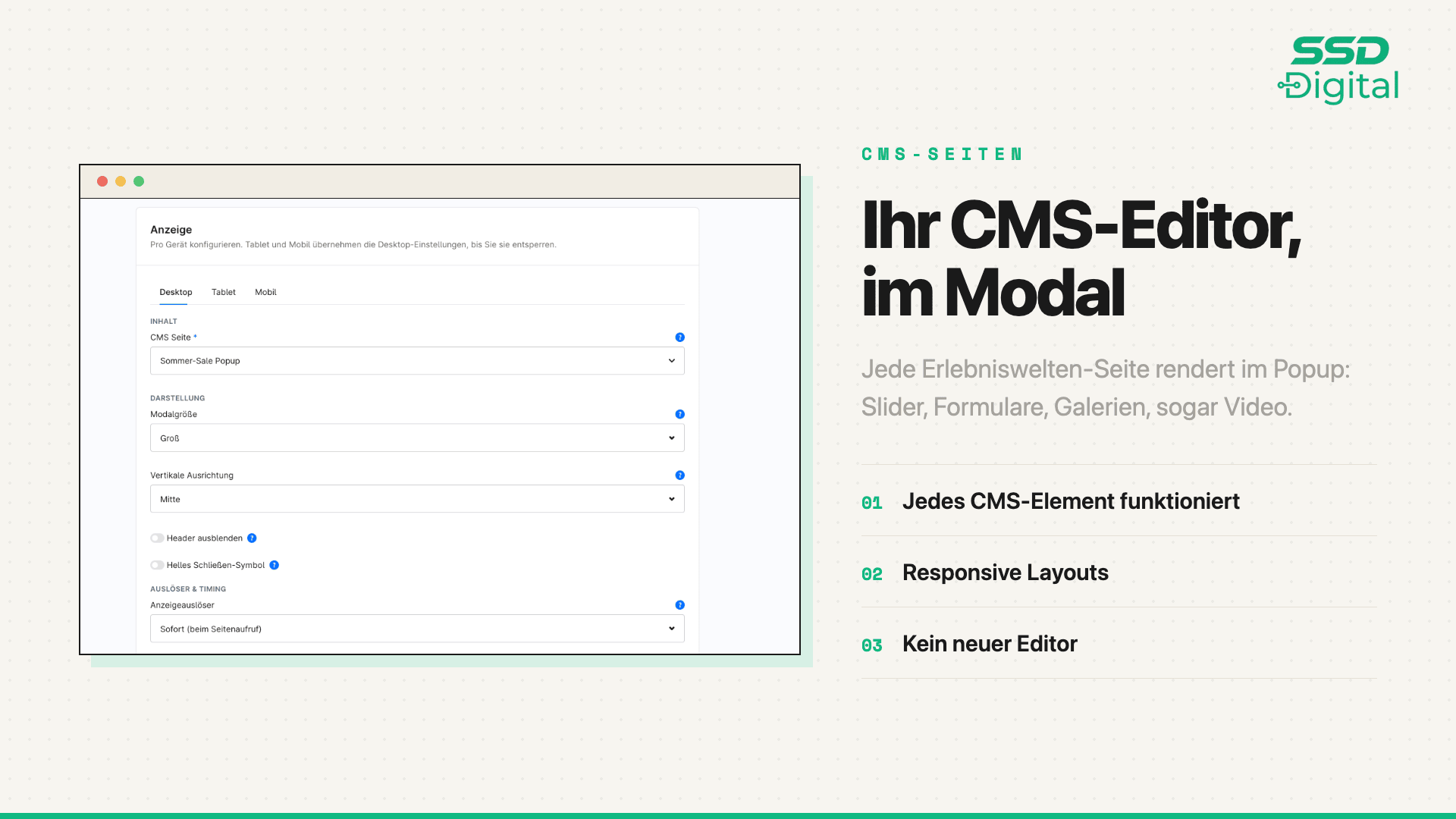
Task: Open Vertikale Ausrichtung dropdown set to Mitte
Action: pos(417,499)
